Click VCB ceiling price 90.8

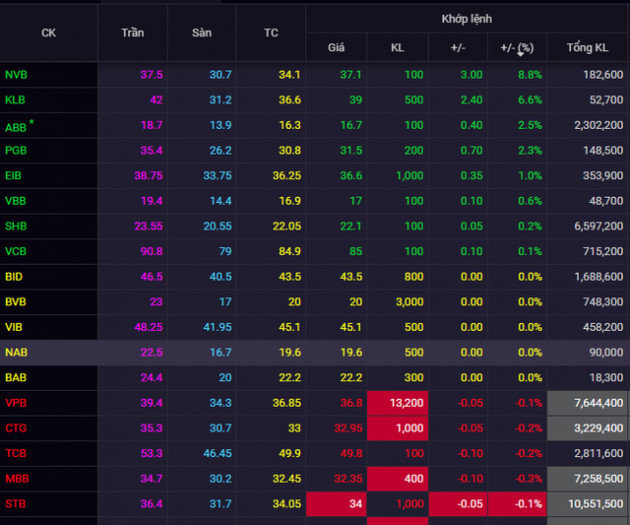click(151, 251)
